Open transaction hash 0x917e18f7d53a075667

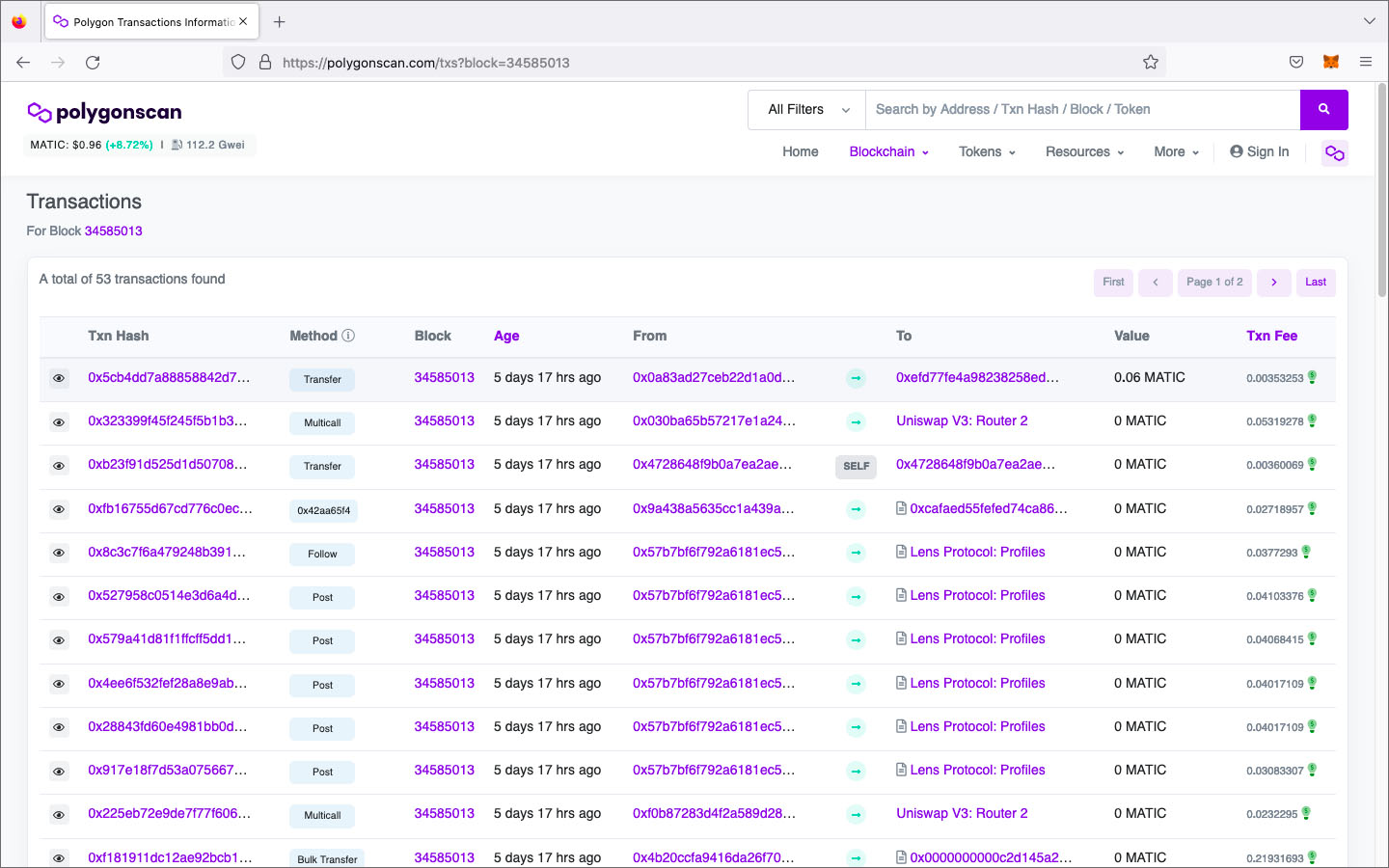tap(167, 770)
